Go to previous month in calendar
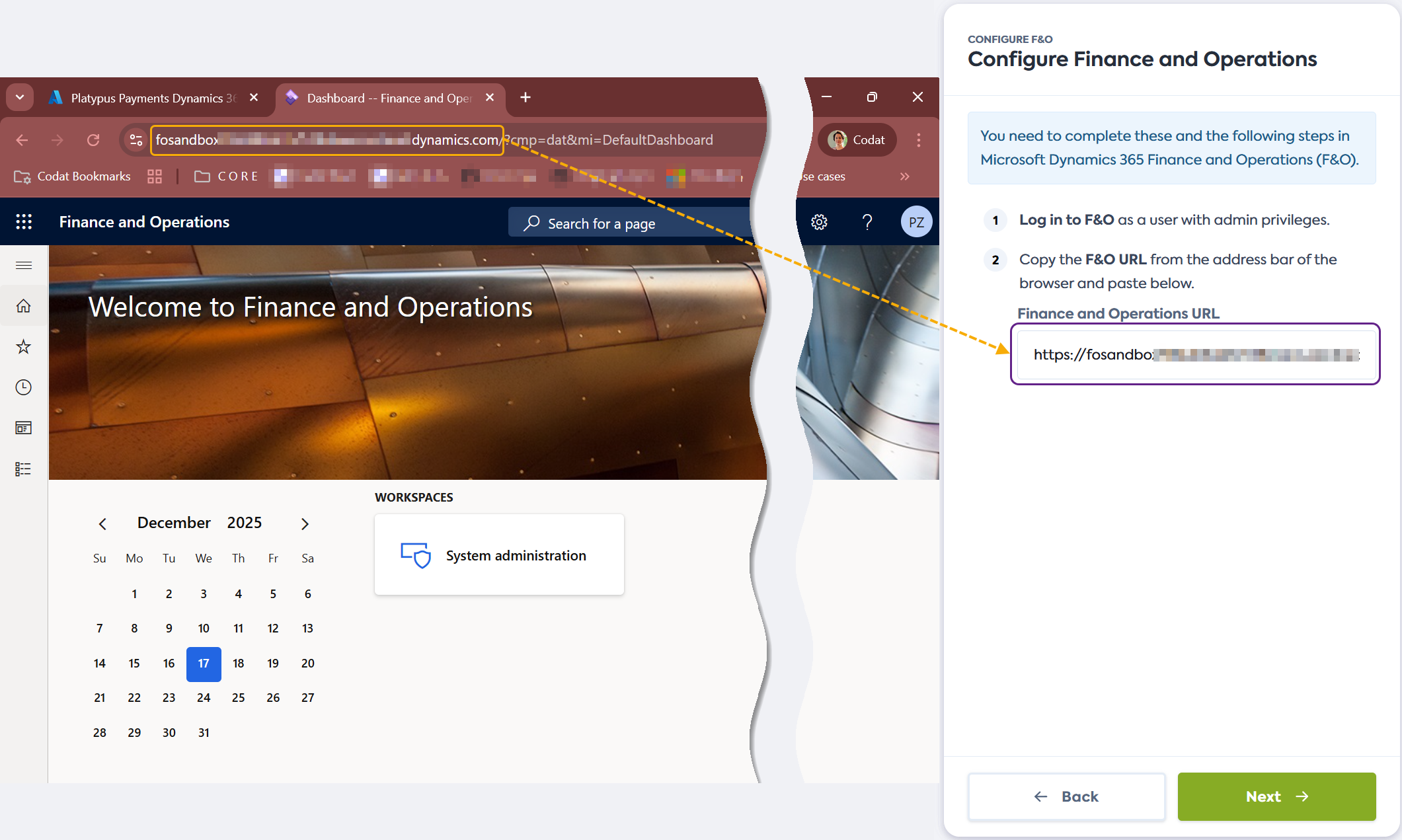Image resolution: width=1402 pixels, height=840 pixels. (x=102, y=524)
